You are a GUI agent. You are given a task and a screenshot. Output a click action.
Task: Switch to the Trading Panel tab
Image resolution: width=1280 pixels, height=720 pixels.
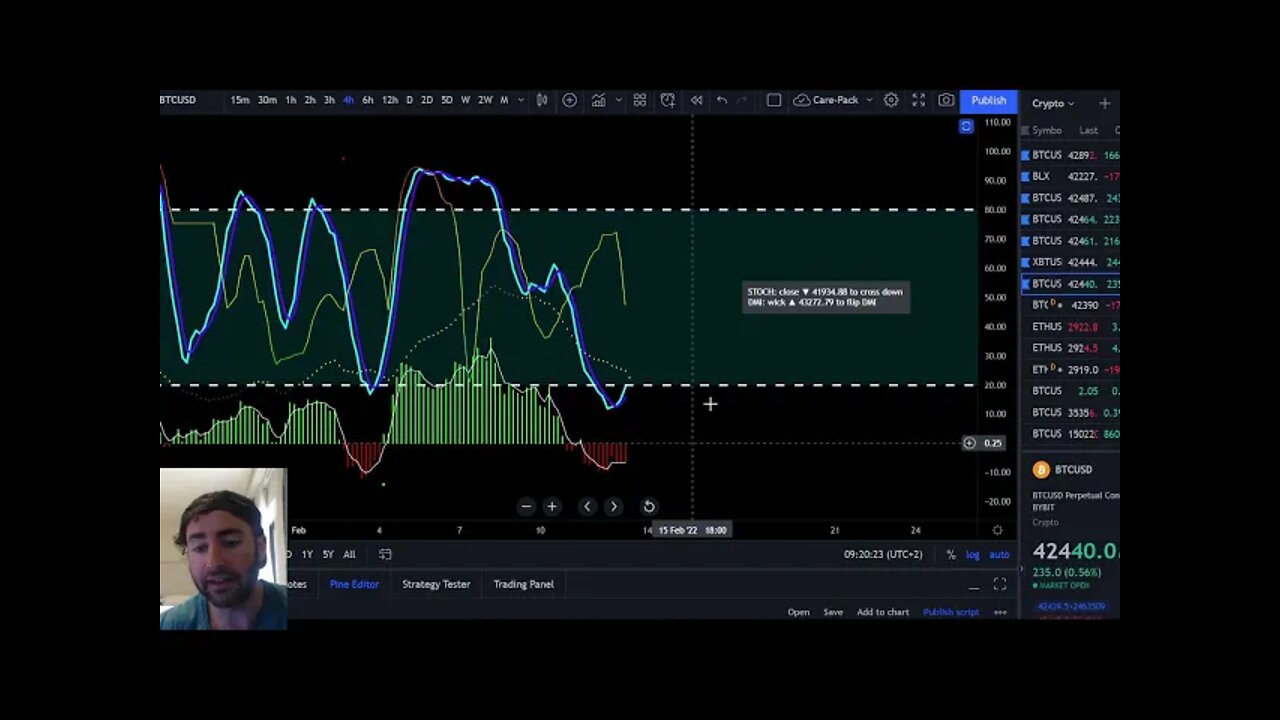pyautogui.click(x=523, y=584)
